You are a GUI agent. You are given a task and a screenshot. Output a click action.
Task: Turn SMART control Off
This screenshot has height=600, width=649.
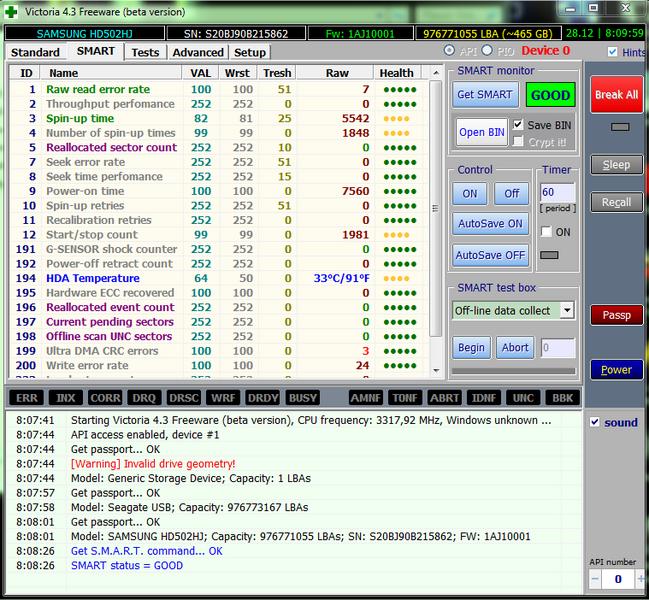point(512,193)
